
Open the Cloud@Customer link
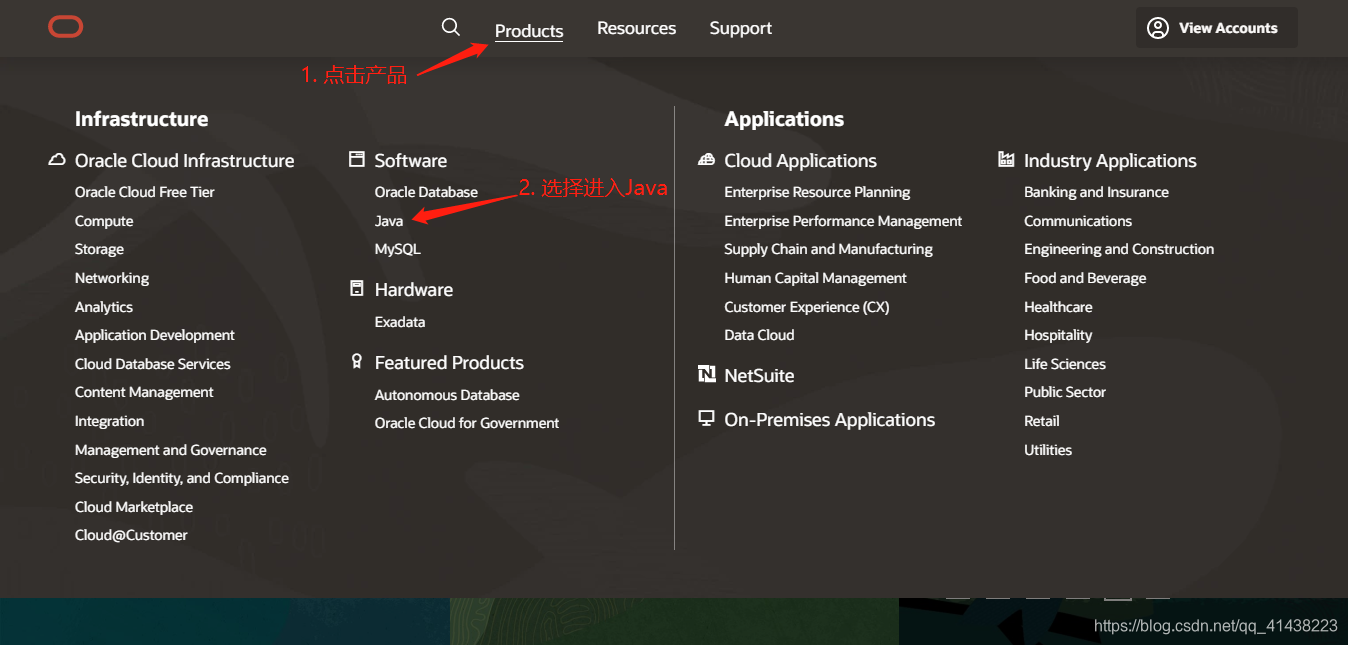(x=131, y=535)
